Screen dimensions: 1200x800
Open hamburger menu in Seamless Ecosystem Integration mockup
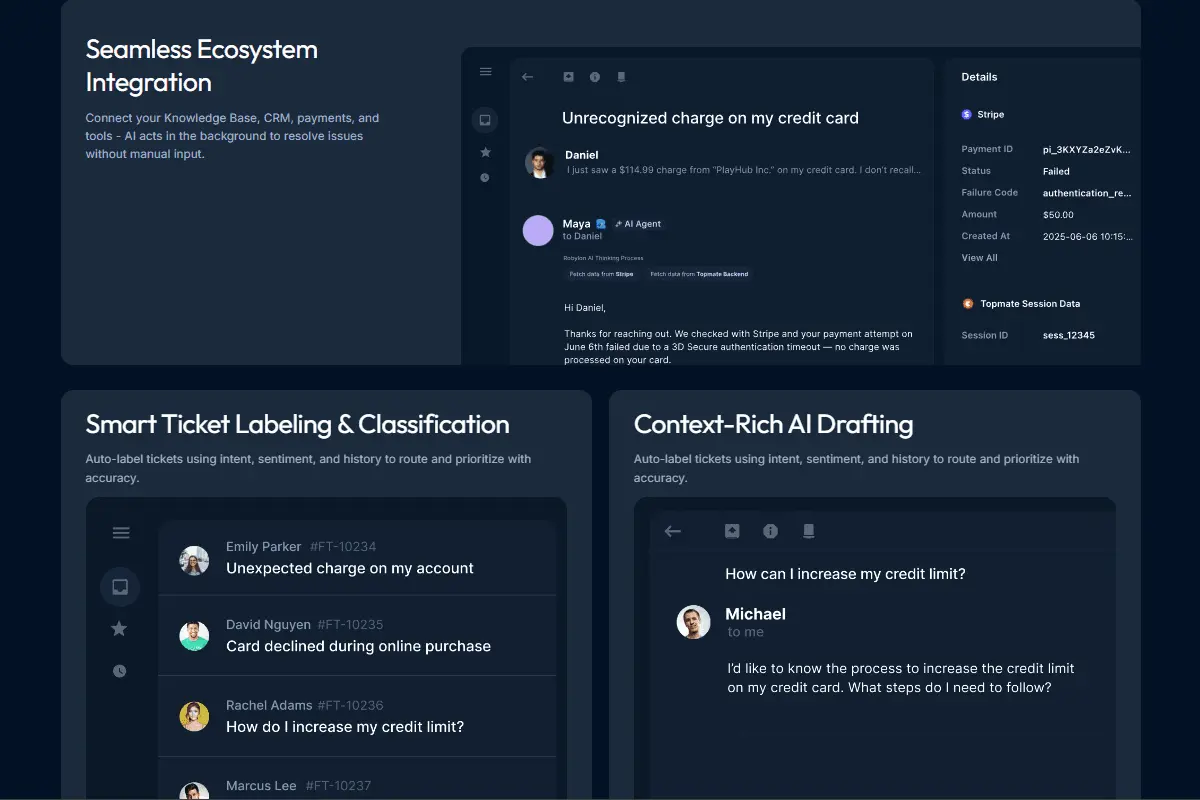tap(485, 72)
